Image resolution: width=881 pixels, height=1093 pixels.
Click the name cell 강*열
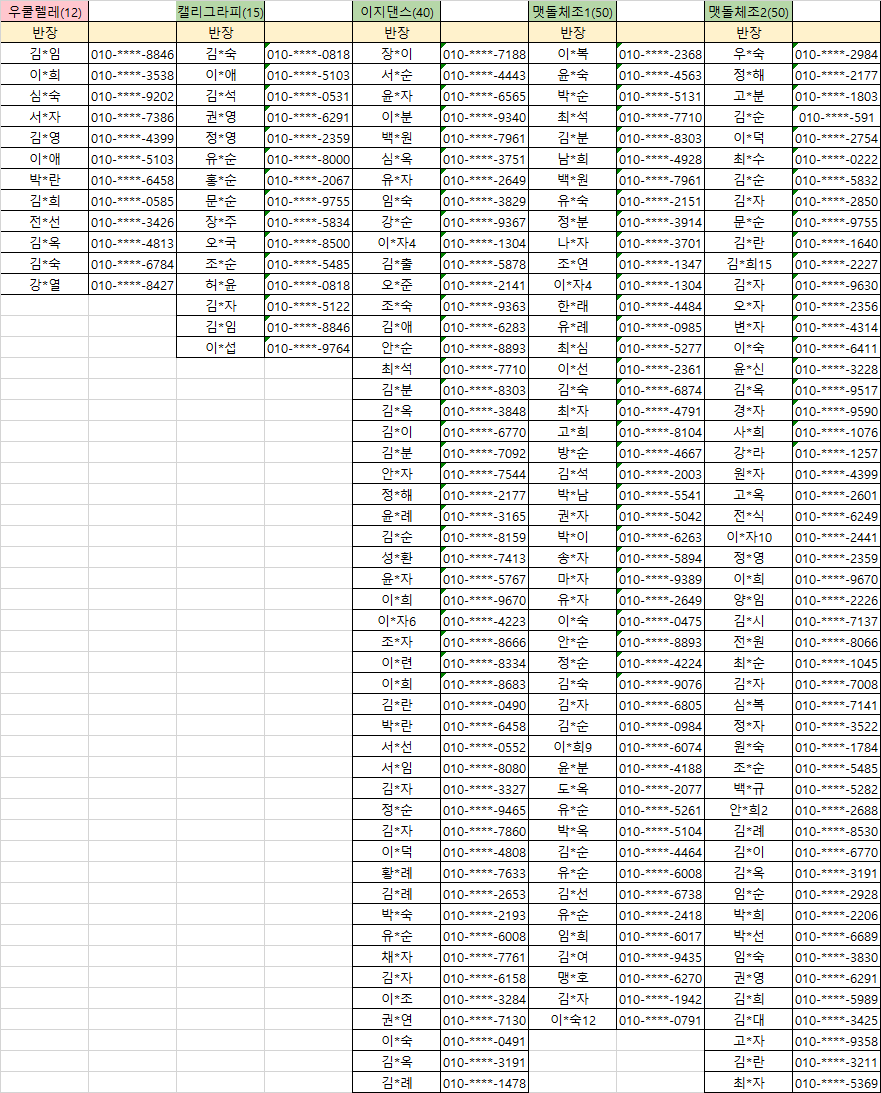click(x=44, y=285)
